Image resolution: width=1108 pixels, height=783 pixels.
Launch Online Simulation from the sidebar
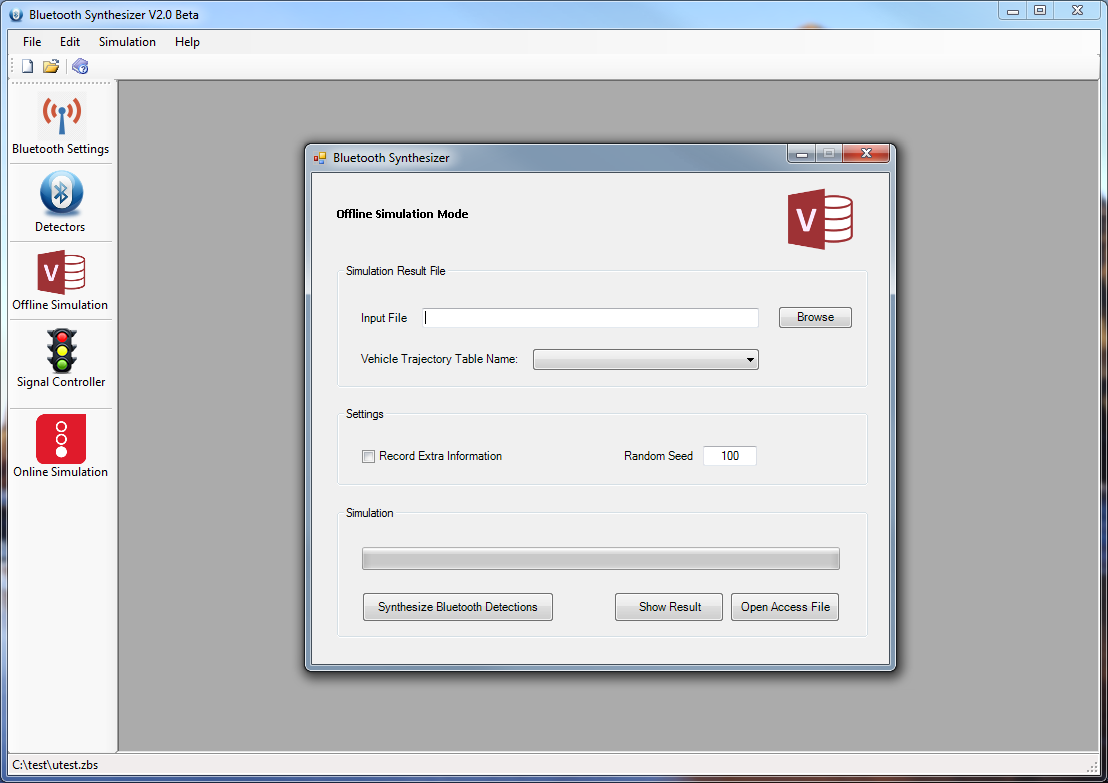61,446
